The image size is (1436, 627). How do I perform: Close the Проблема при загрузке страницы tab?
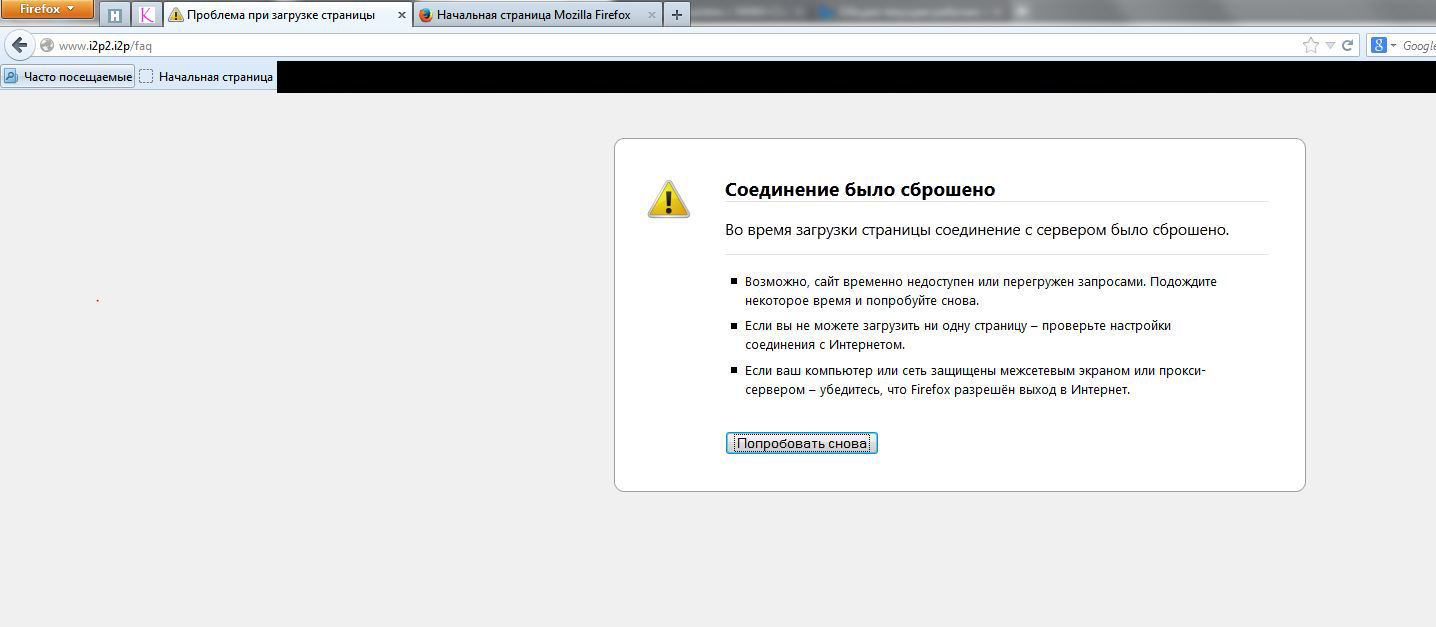tap(400, 15)
